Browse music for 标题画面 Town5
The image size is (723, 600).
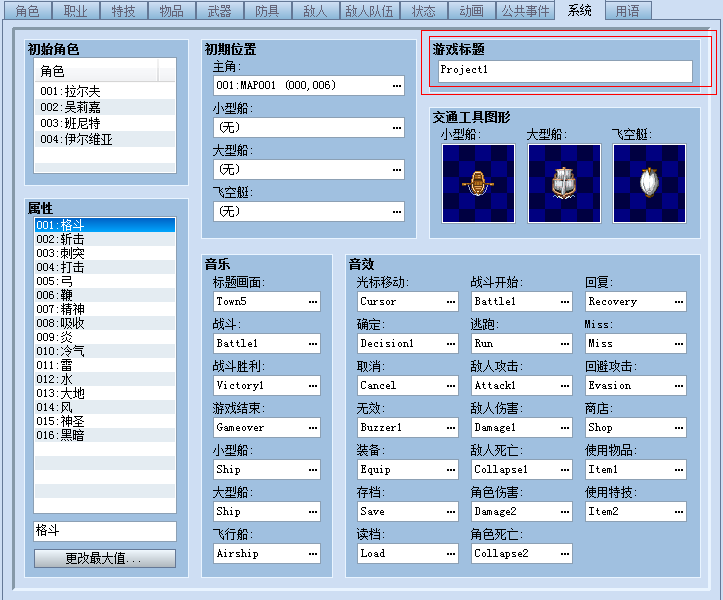(x=313, y=302)
